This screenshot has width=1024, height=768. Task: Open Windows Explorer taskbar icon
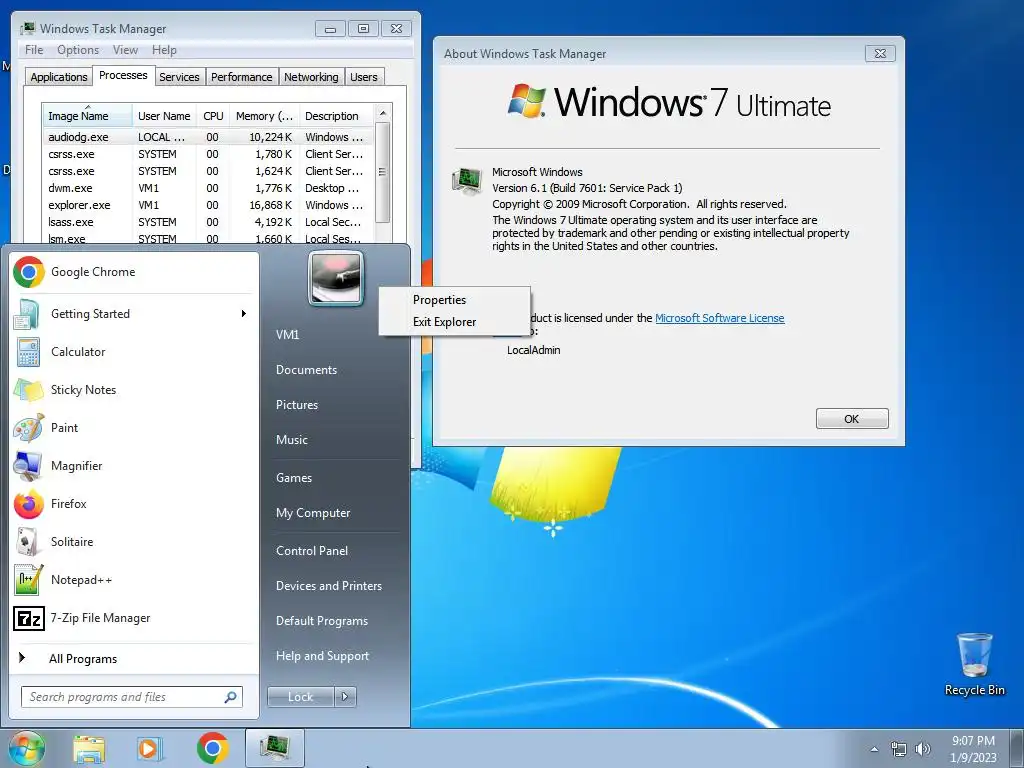pyautogui.click(x=89, y=749)
